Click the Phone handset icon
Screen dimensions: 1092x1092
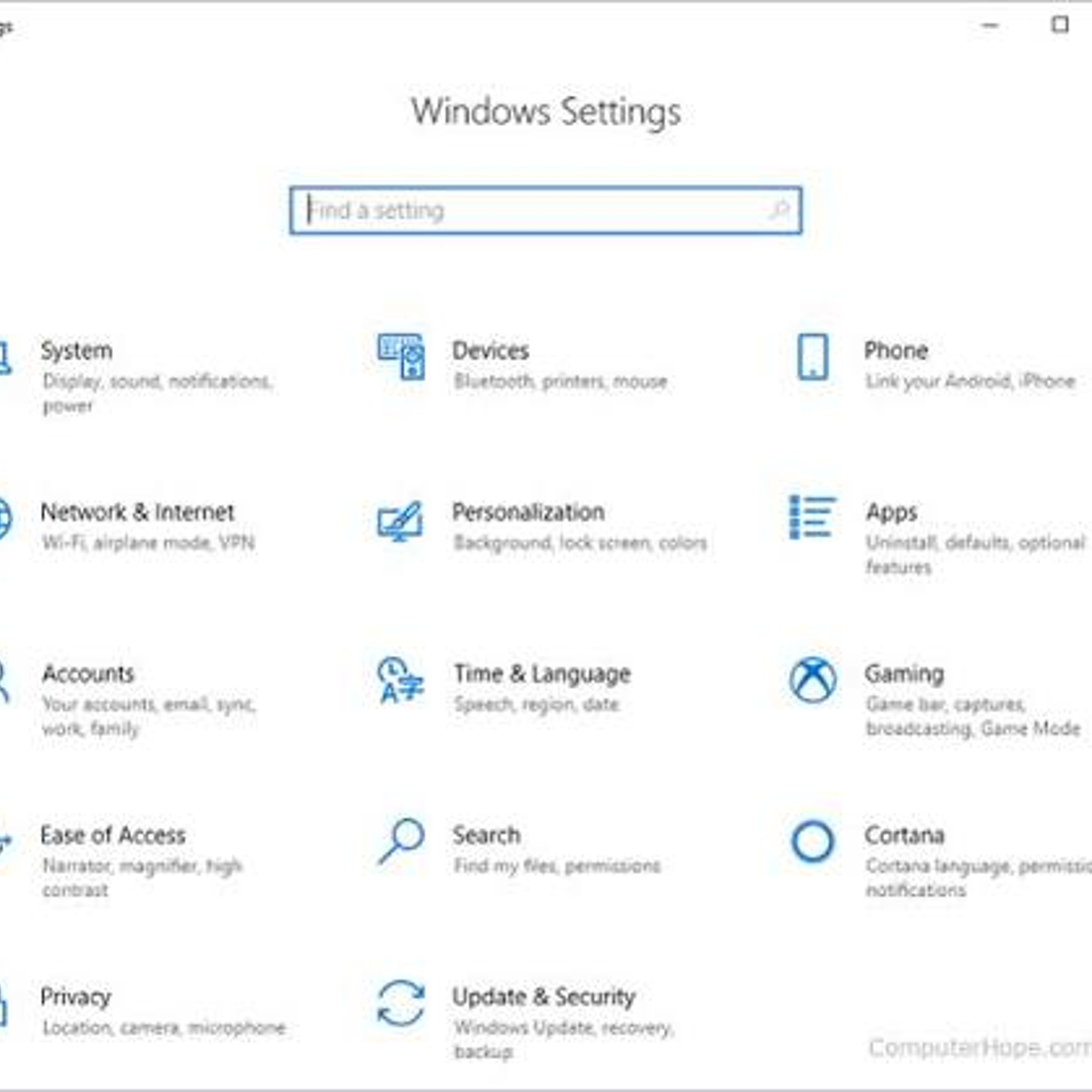point(813,357)
